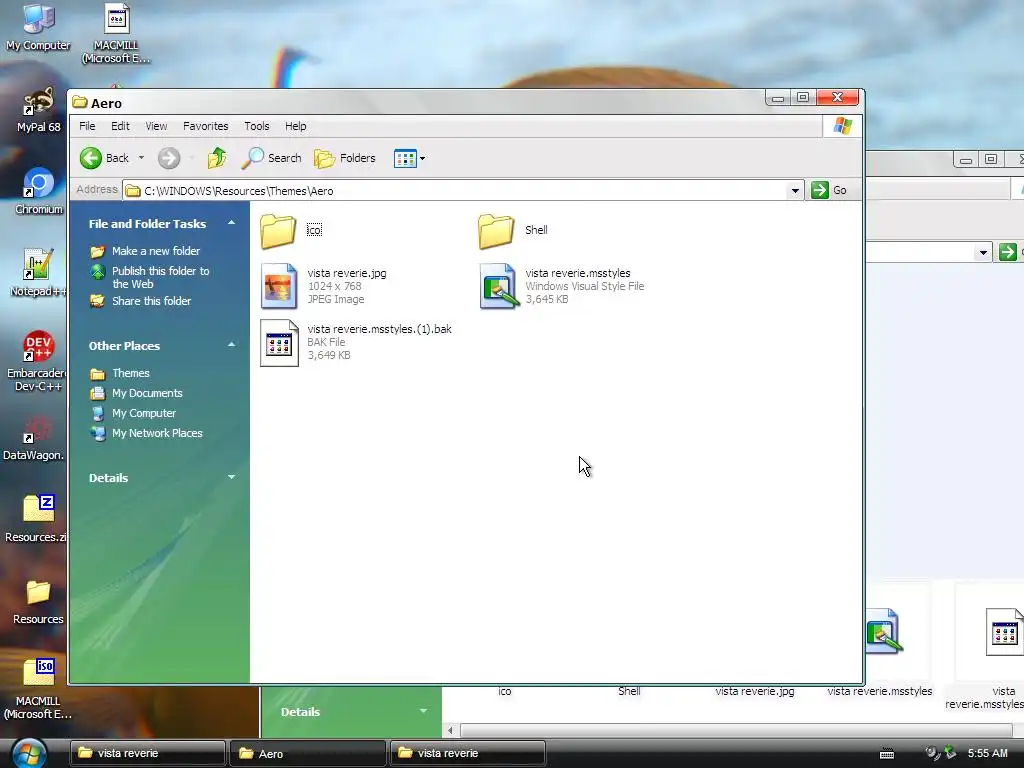
Task: Select MyPal 68 desktop shortcut
Action: [39, 110]
